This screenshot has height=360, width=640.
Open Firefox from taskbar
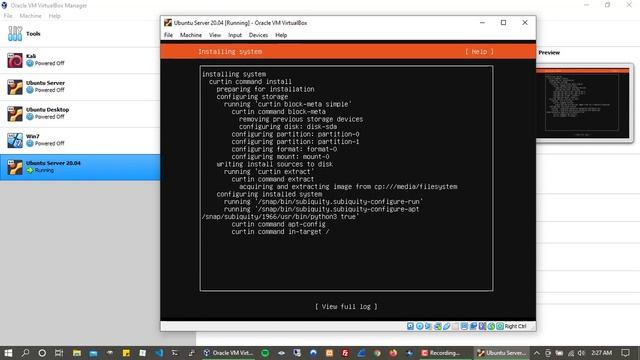point(393,353)
